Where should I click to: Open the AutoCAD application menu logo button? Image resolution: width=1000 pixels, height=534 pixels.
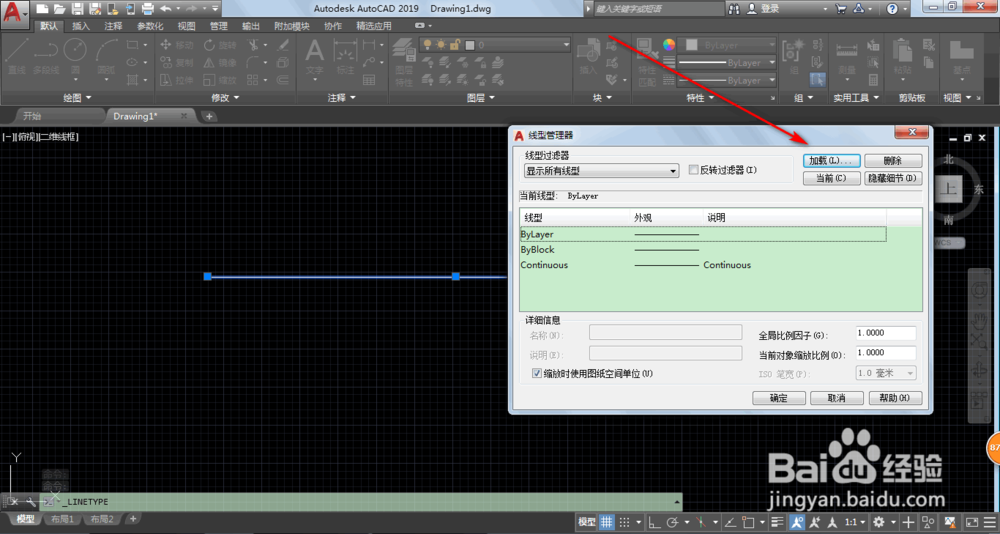tap(15, 15)
